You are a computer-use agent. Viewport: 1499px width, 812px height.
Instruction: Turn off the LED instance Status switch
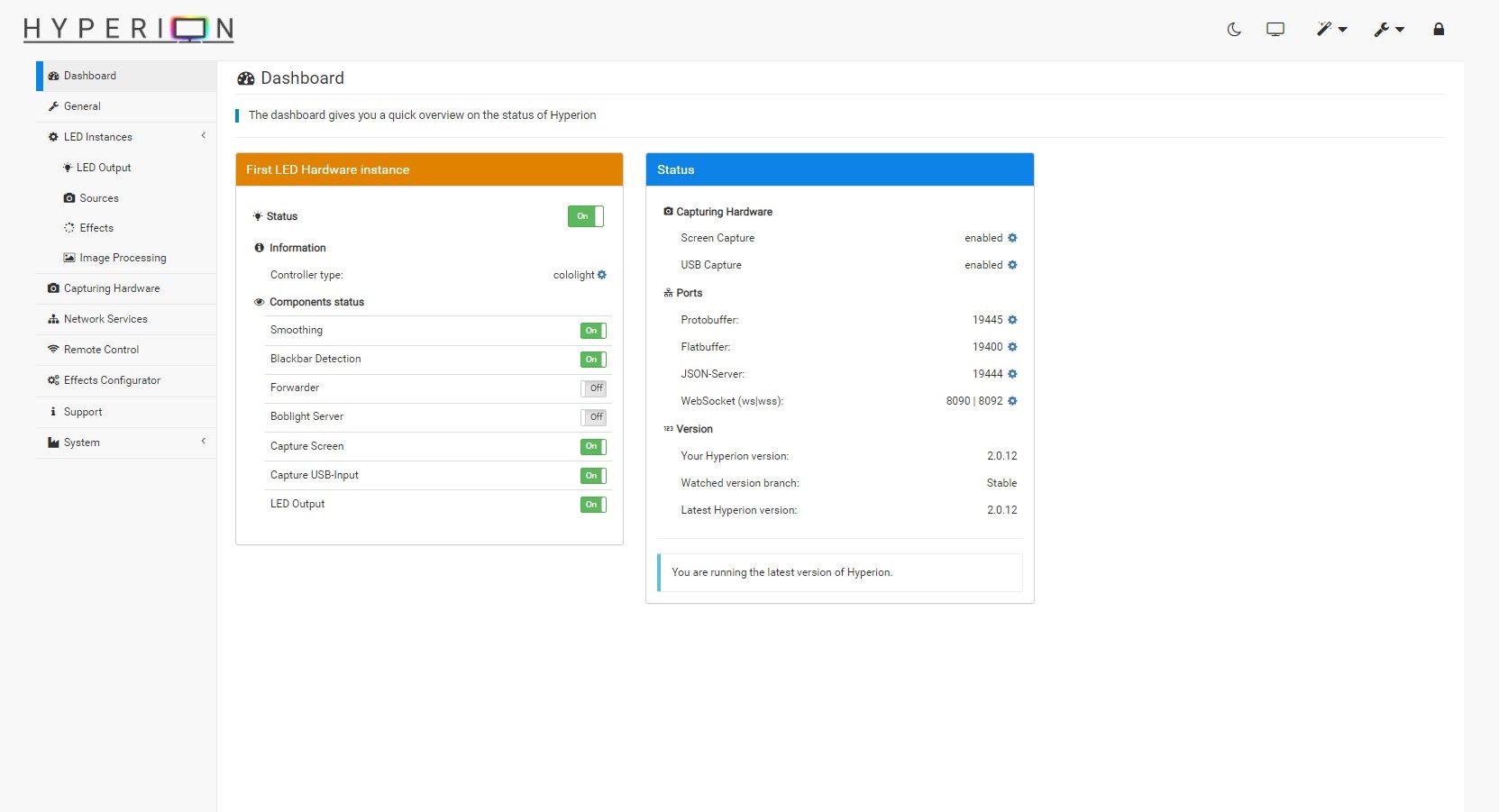585,216
